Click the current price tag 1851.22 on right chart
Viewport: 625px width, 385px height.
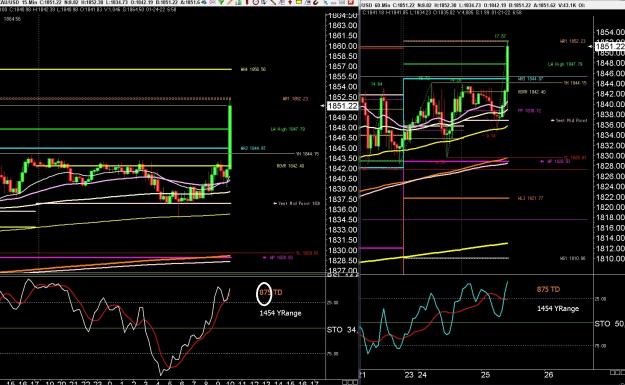pos(610,47)
